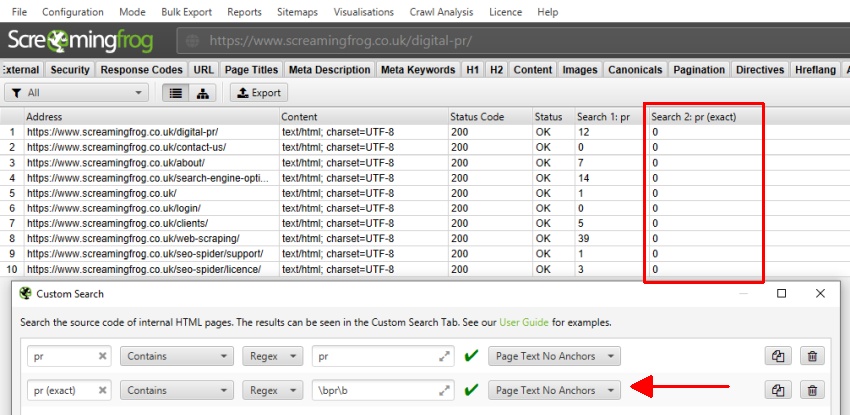The width and height of the screenshot is (850, 415).
Task: Open the All filter dropdown
Action: [76, 93]
